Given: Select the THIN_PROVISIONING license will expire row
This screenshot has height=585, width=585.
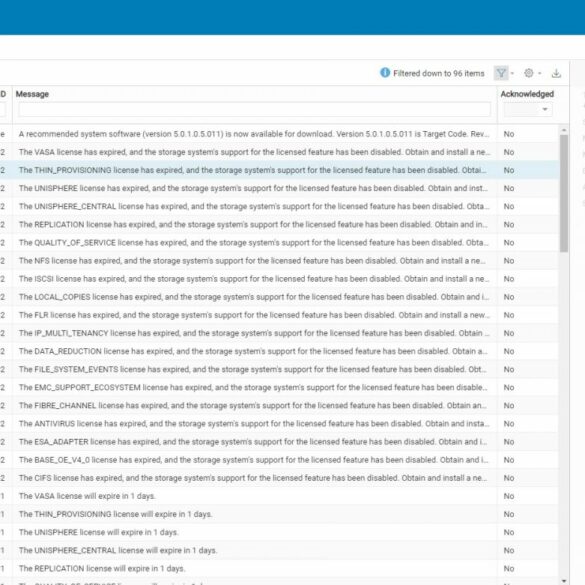Looking at the screenshot, I should pos(279,514).
